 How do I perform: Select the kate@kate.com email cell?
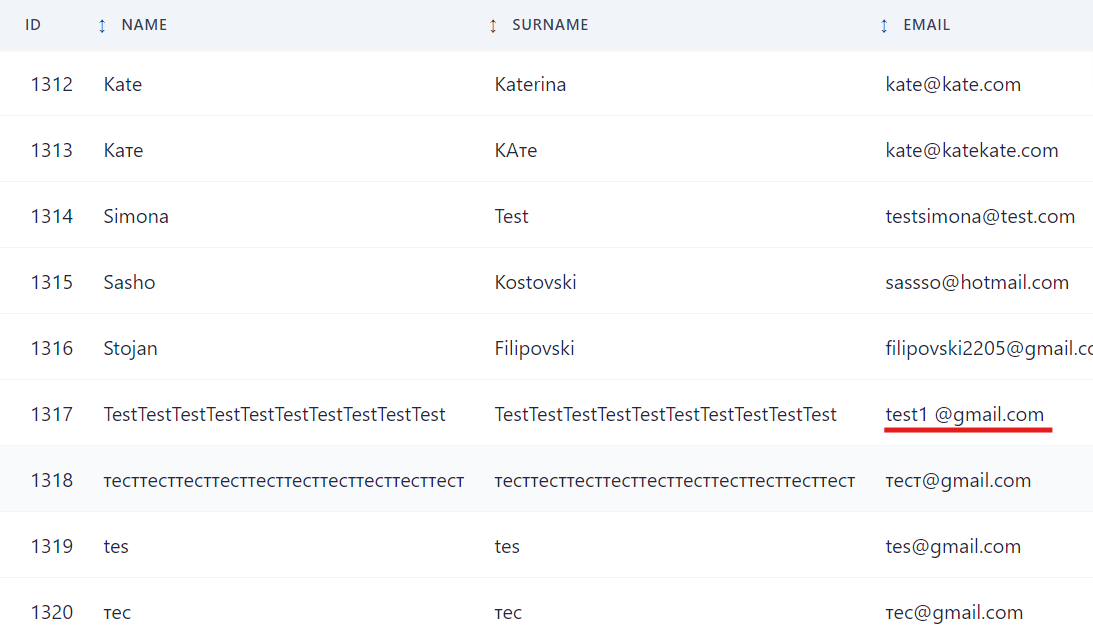point(953,84)
